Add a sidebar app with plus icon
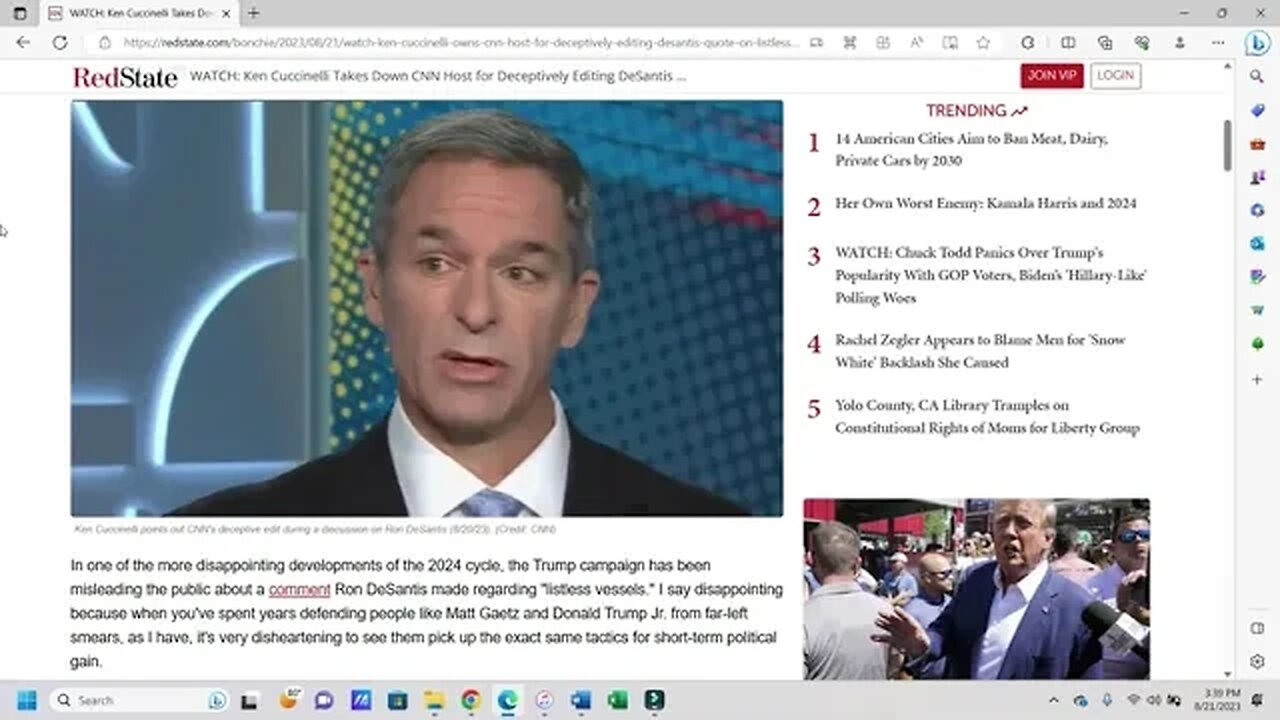Image resolution: width=1280 pixels, height=720 pixels. coord(1257,380)
